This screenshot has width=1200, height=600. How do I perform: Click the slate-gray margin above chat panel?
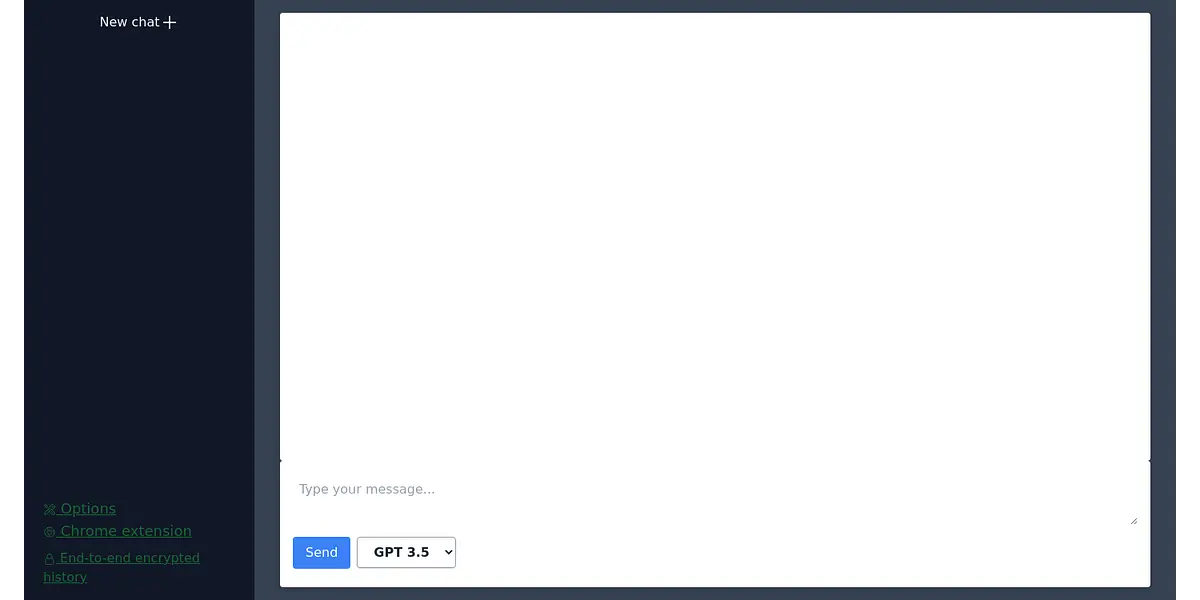715,6
